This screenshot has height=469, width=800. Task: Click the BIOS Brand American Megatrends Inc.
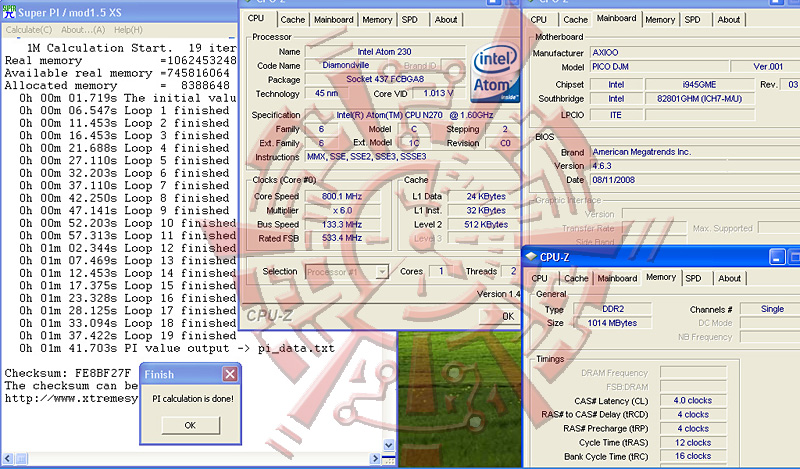click(x=695, y=152)
